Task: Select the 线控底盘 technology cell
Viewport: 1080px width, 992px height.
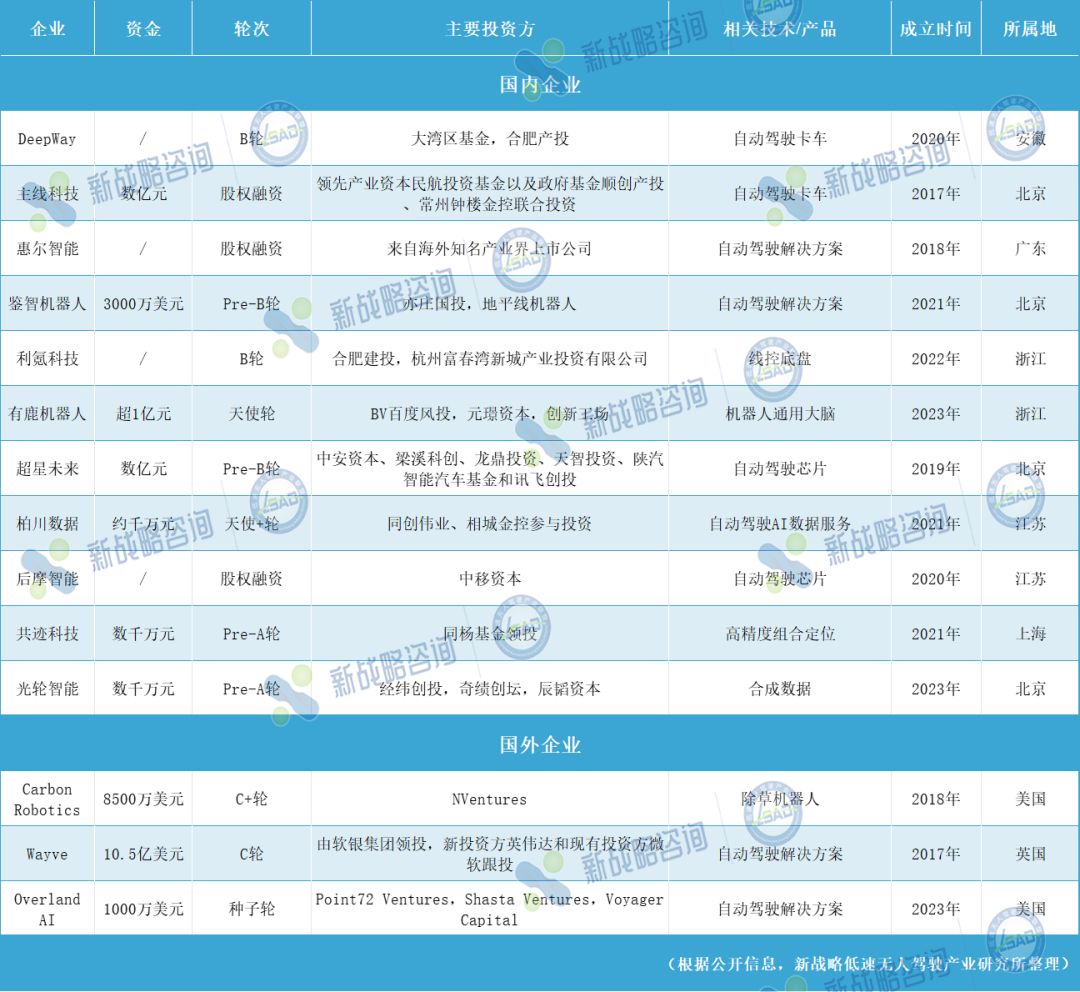Action: coord(780,359)
